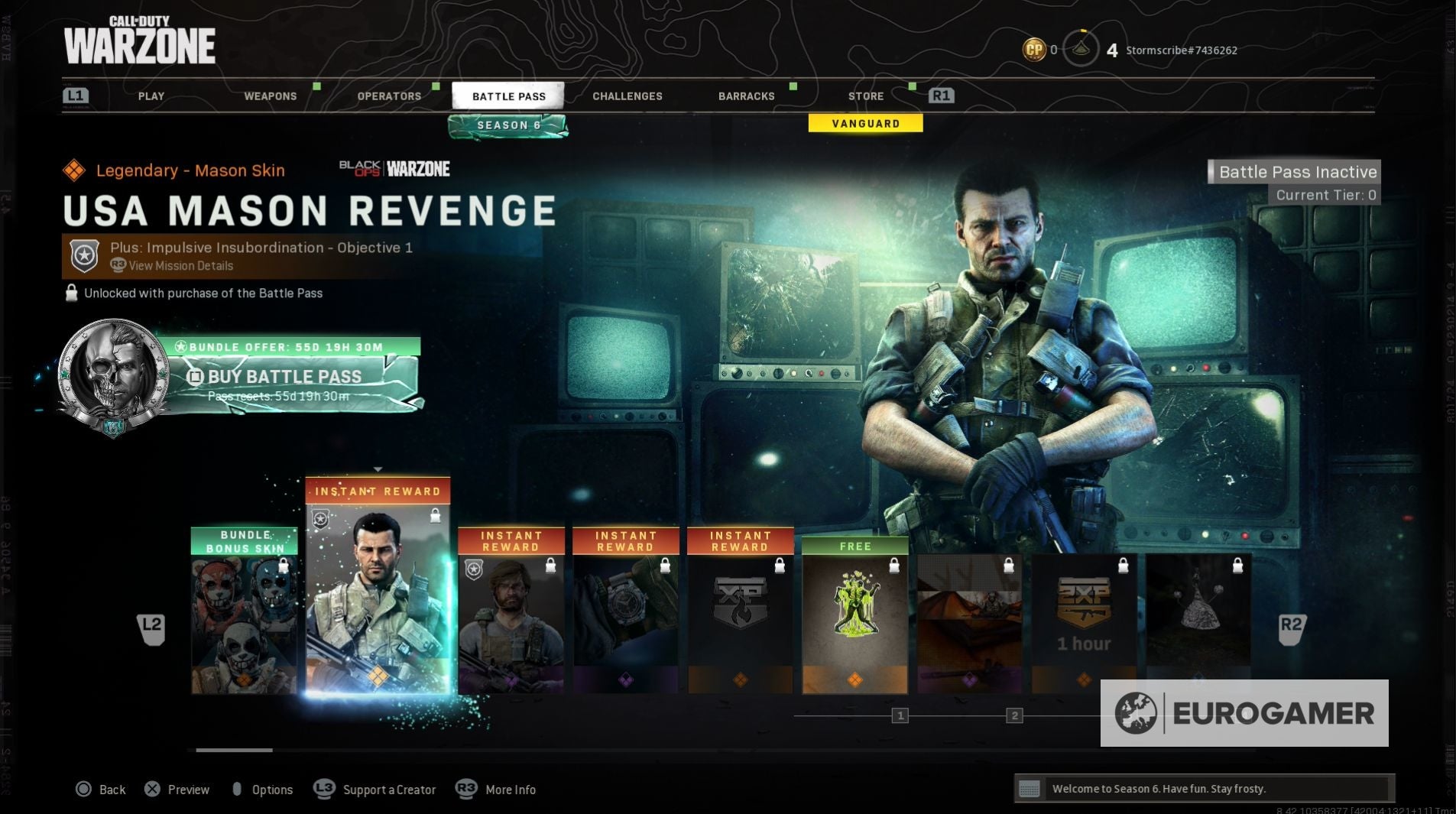Click the R2 scroll right icon
1456x814 pixels.
[x=1291, y=630]
